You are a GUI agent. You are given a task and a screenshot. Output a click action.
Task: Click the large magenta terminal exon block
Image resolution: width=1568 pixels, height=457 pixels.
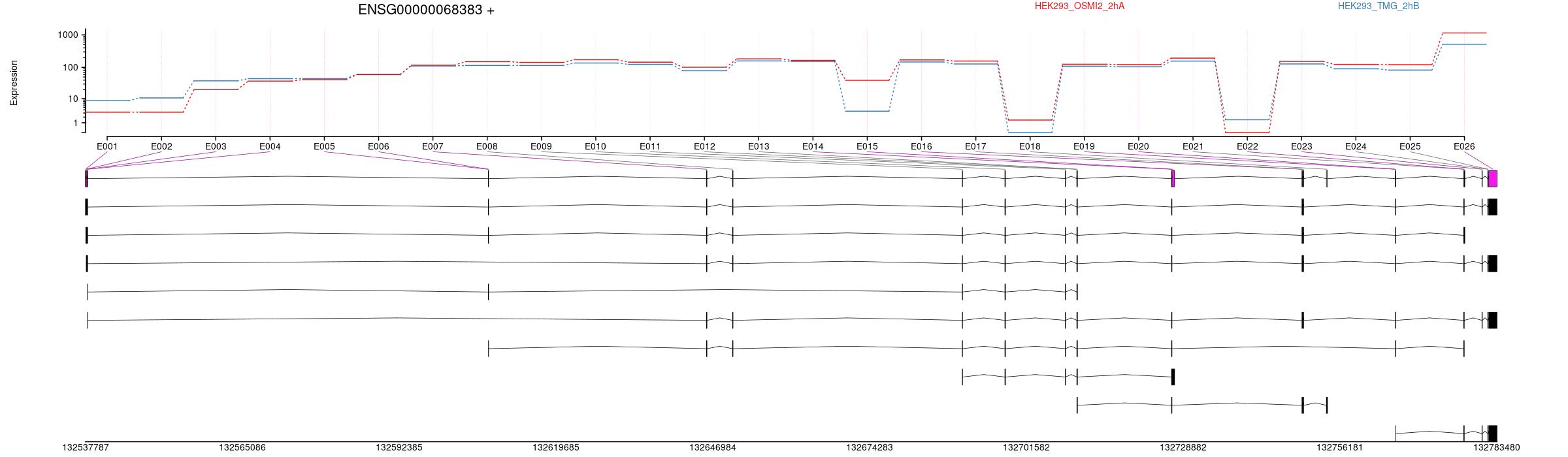click(1493, 179)
